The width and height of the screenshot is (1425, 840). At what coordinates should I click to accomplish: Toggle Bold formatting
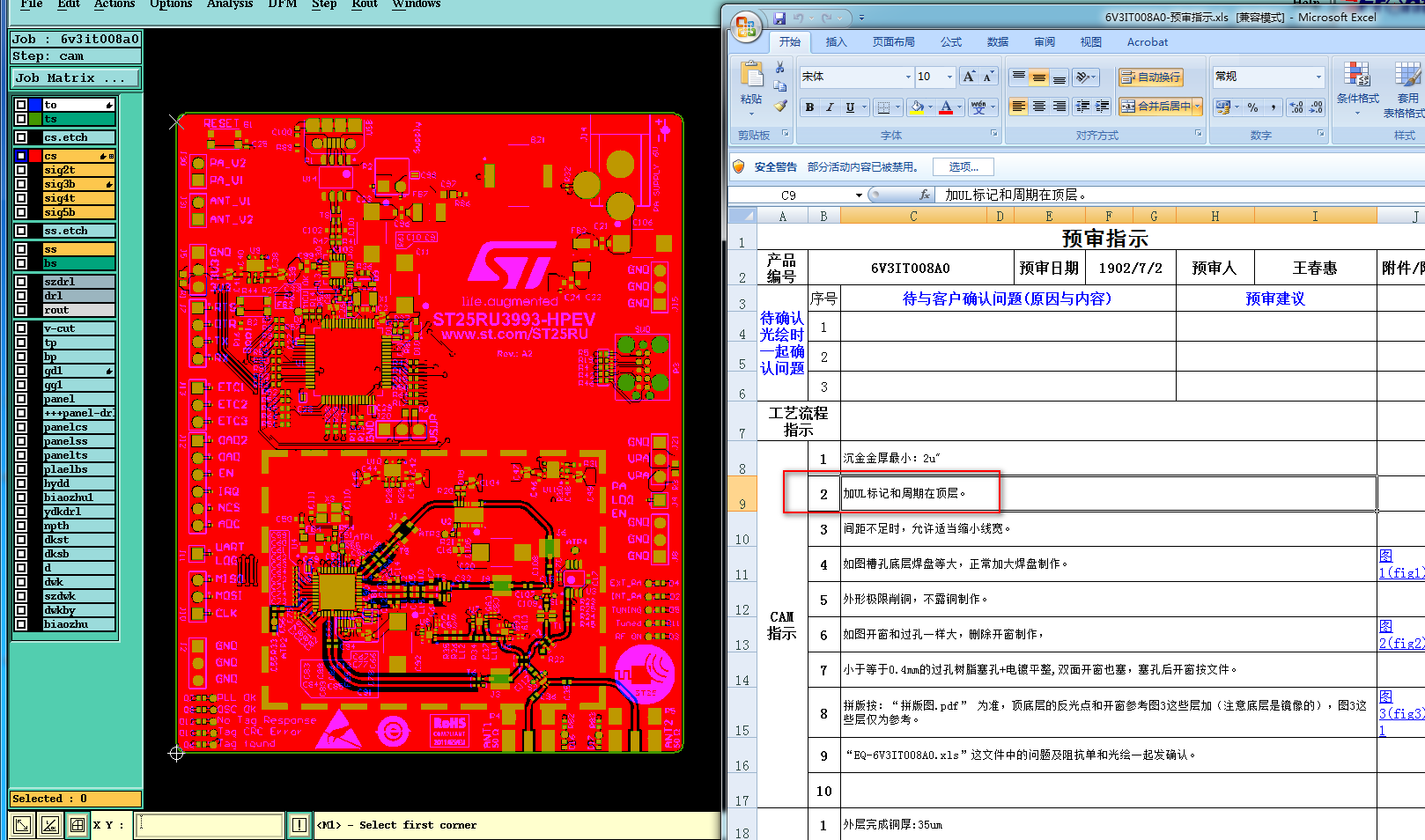click(x=809, y=107)
